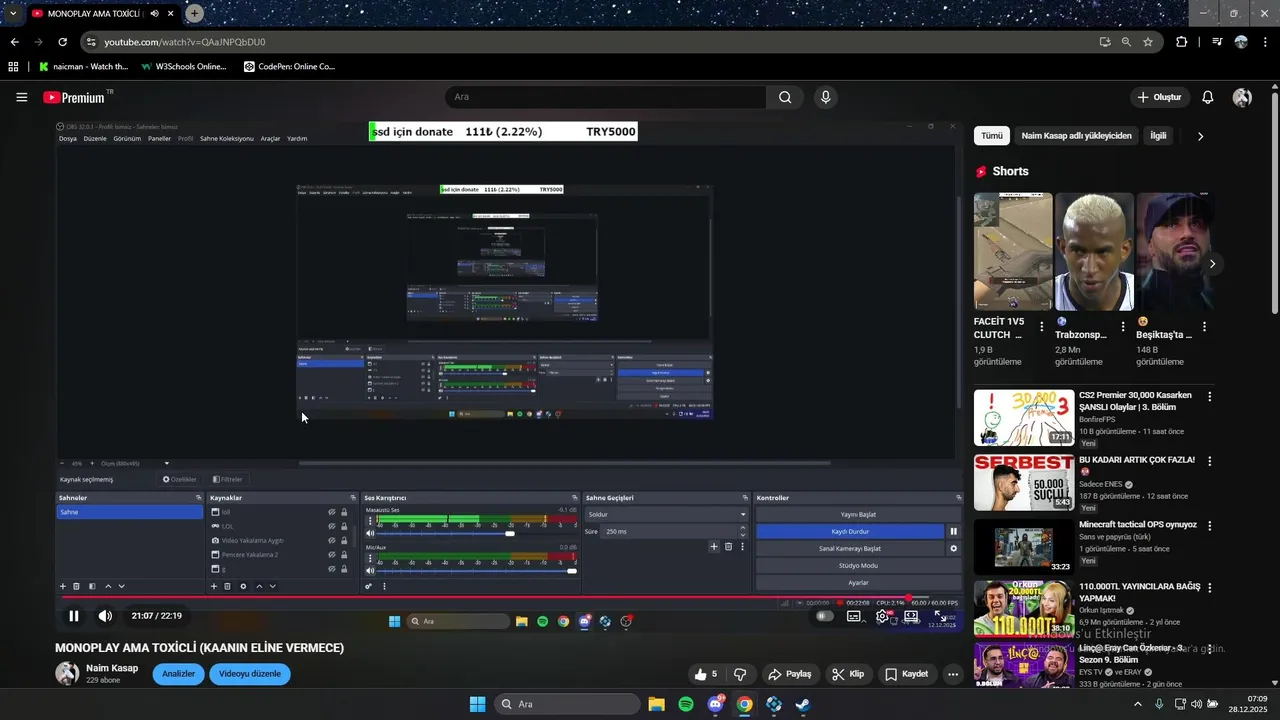Open options for FACEIT 1V5 CLUTCH short
Viewport: 1280px width, 720px height.
(x=1042, y=327)
